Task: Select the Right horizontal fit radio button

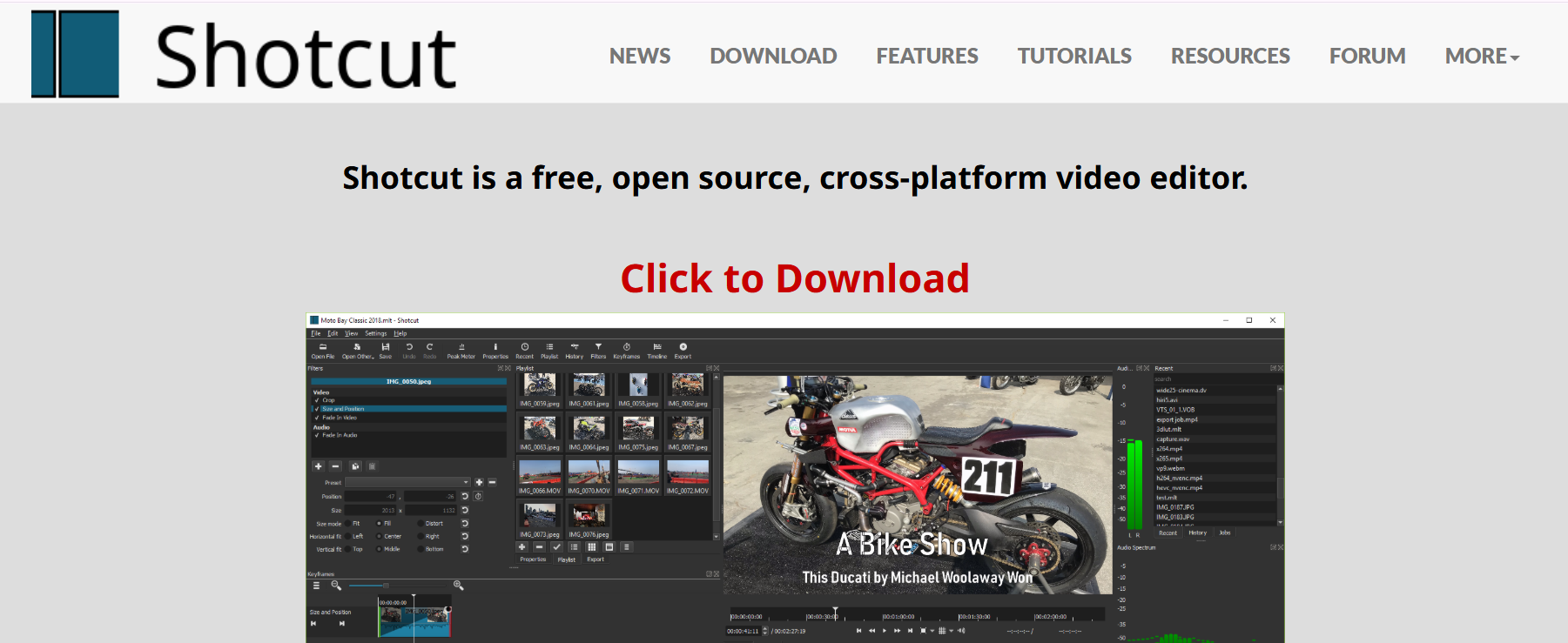Action: click(421, 537)
